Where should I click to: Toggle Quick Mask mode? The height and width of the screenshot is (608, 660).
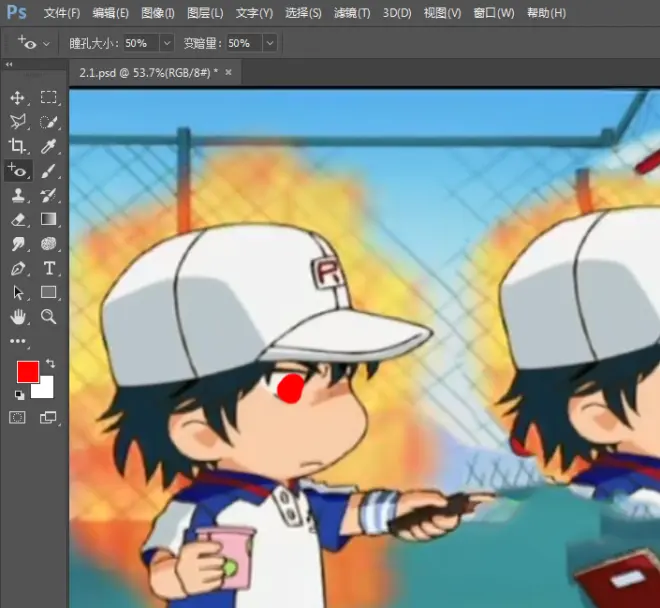tap(17, 417)
